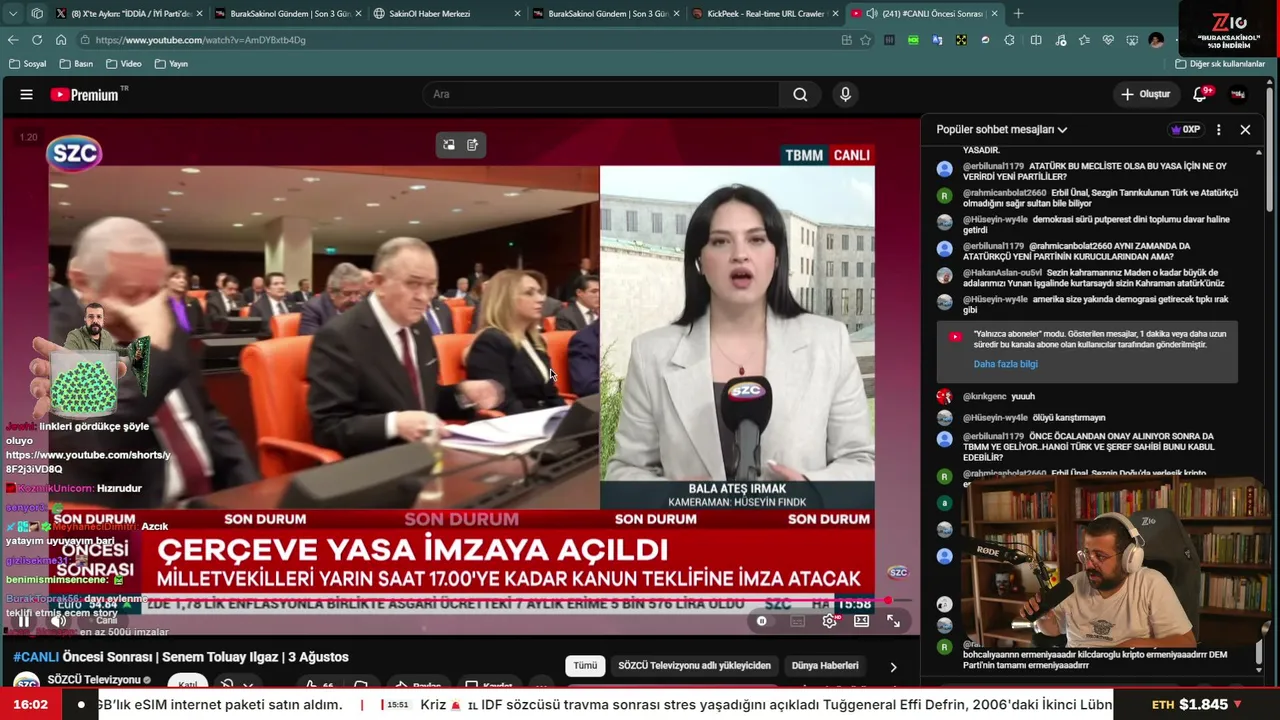1280x720 pixels.
Task: Open the browser home page
Action: point(61,40)
